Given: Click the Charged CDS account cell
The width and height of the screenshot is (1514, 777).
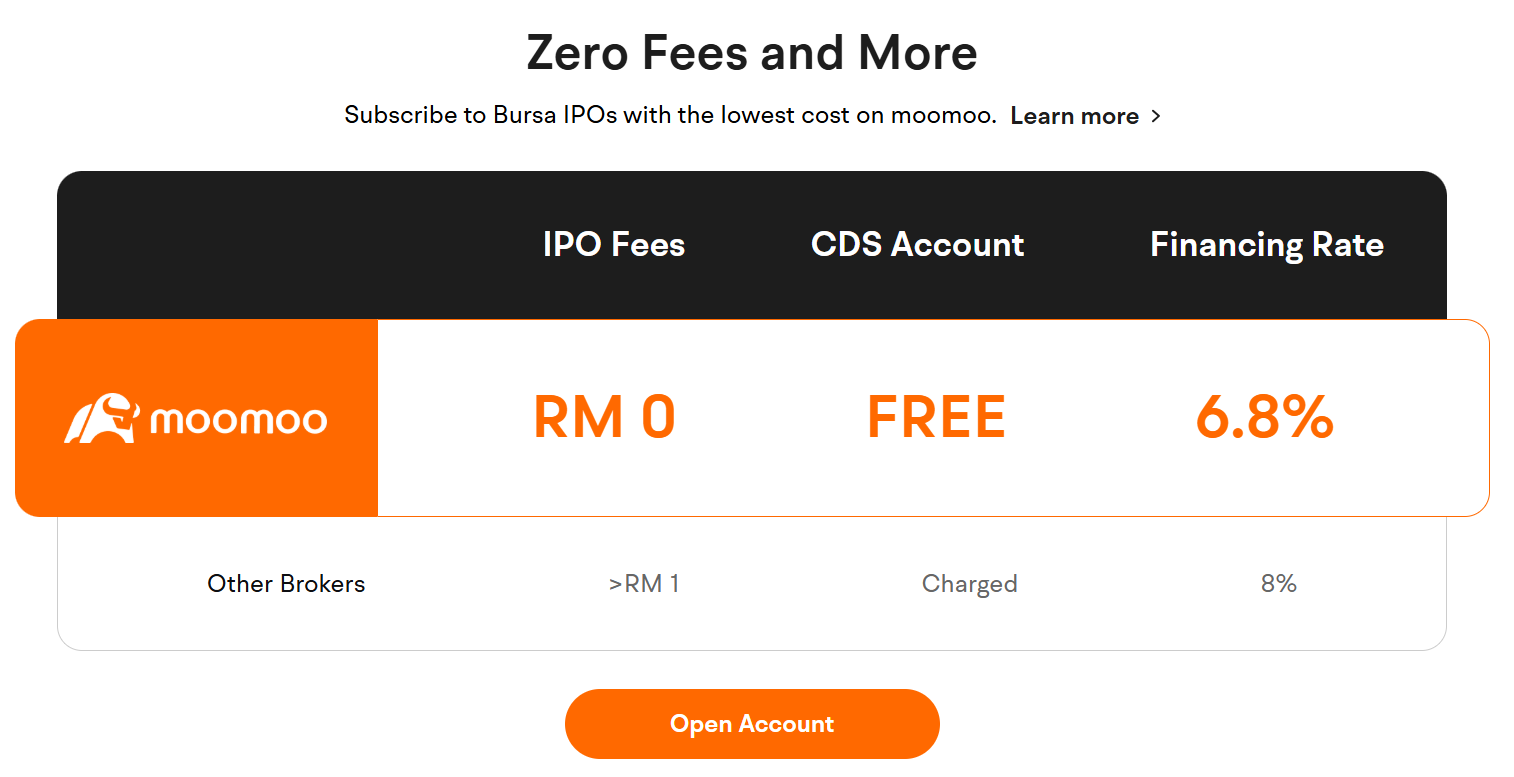Looking at the screenshot, I should (970, 584).
